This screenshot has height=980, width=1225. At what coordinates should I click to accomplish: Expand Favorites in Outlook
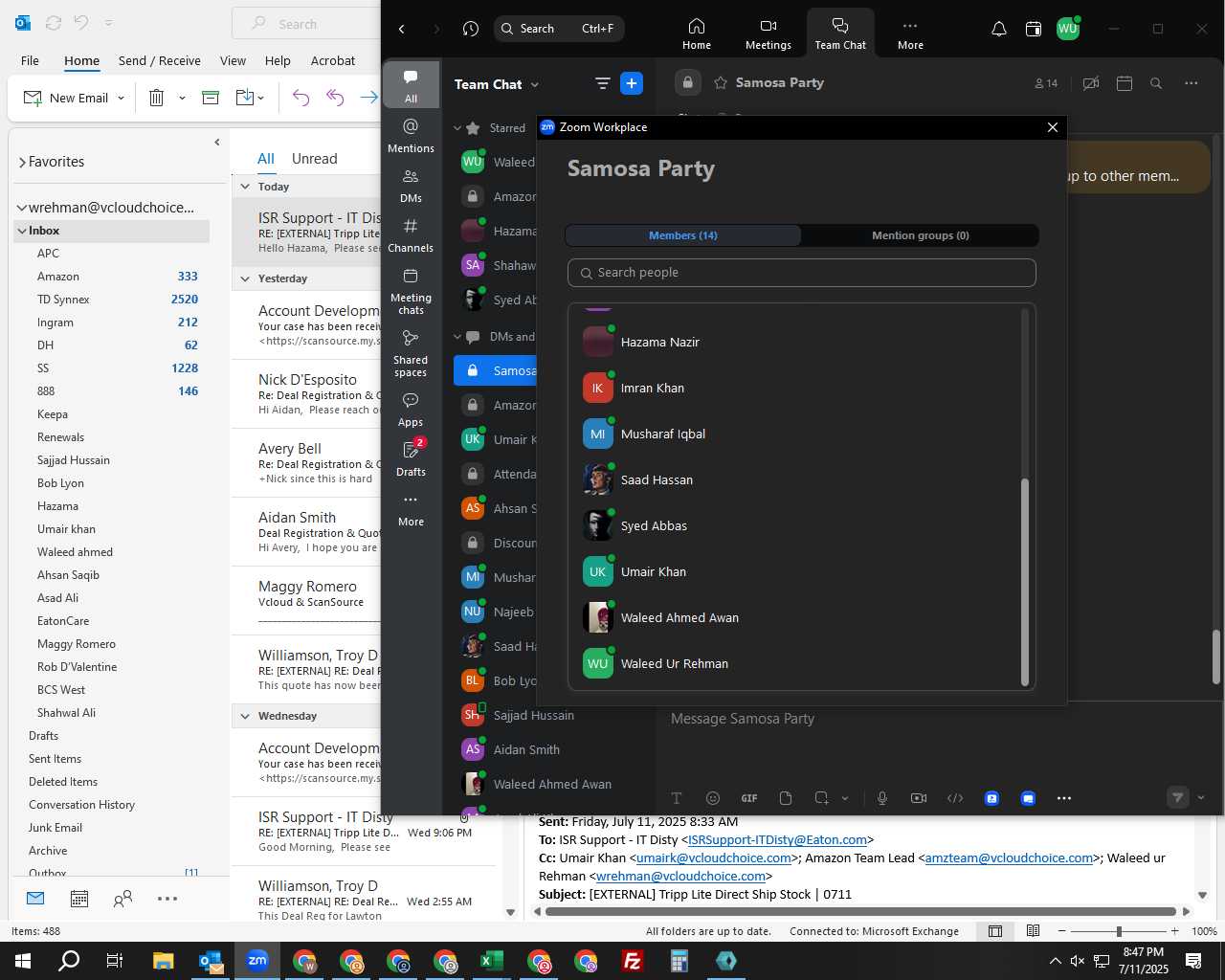pos(22,163)
